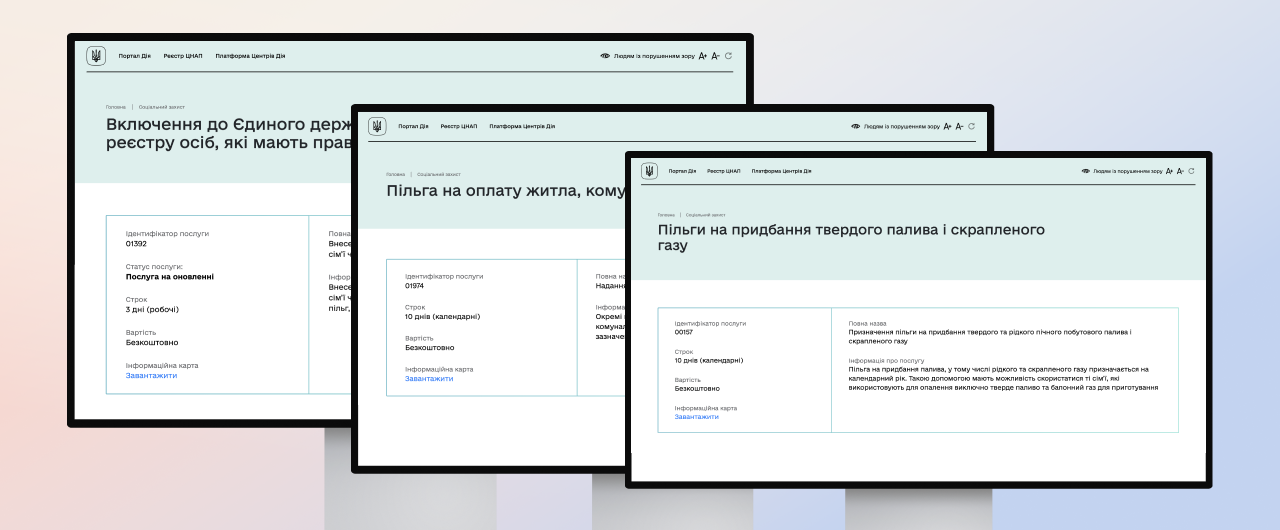This screenshot has height=530, width=1280.
Task: Download the information card for service 00157
Action: tap(696, 416)
